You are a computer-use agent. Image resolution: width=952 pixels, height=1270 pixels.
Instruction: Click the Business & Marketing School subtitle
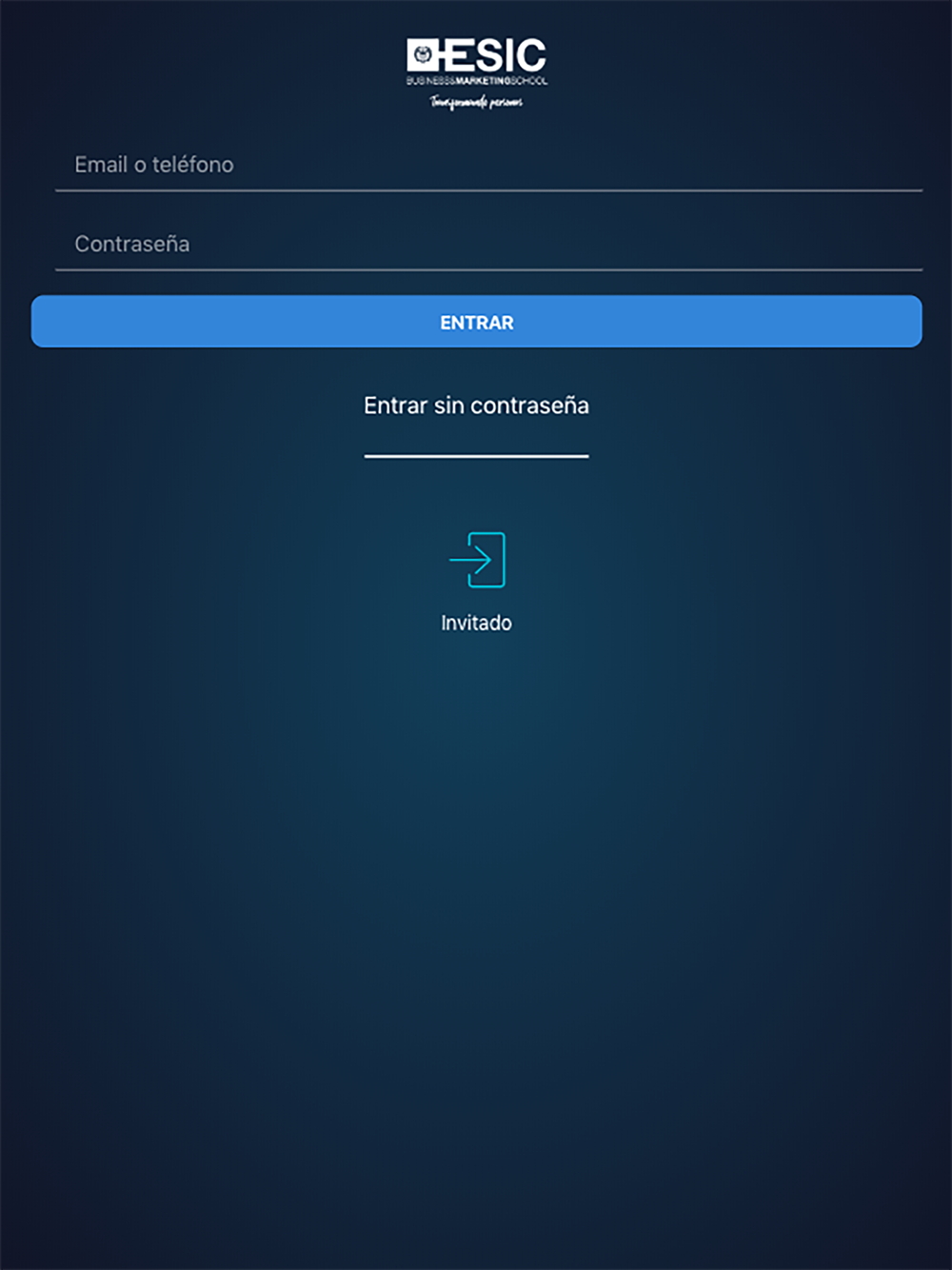[x=477, y=81]
